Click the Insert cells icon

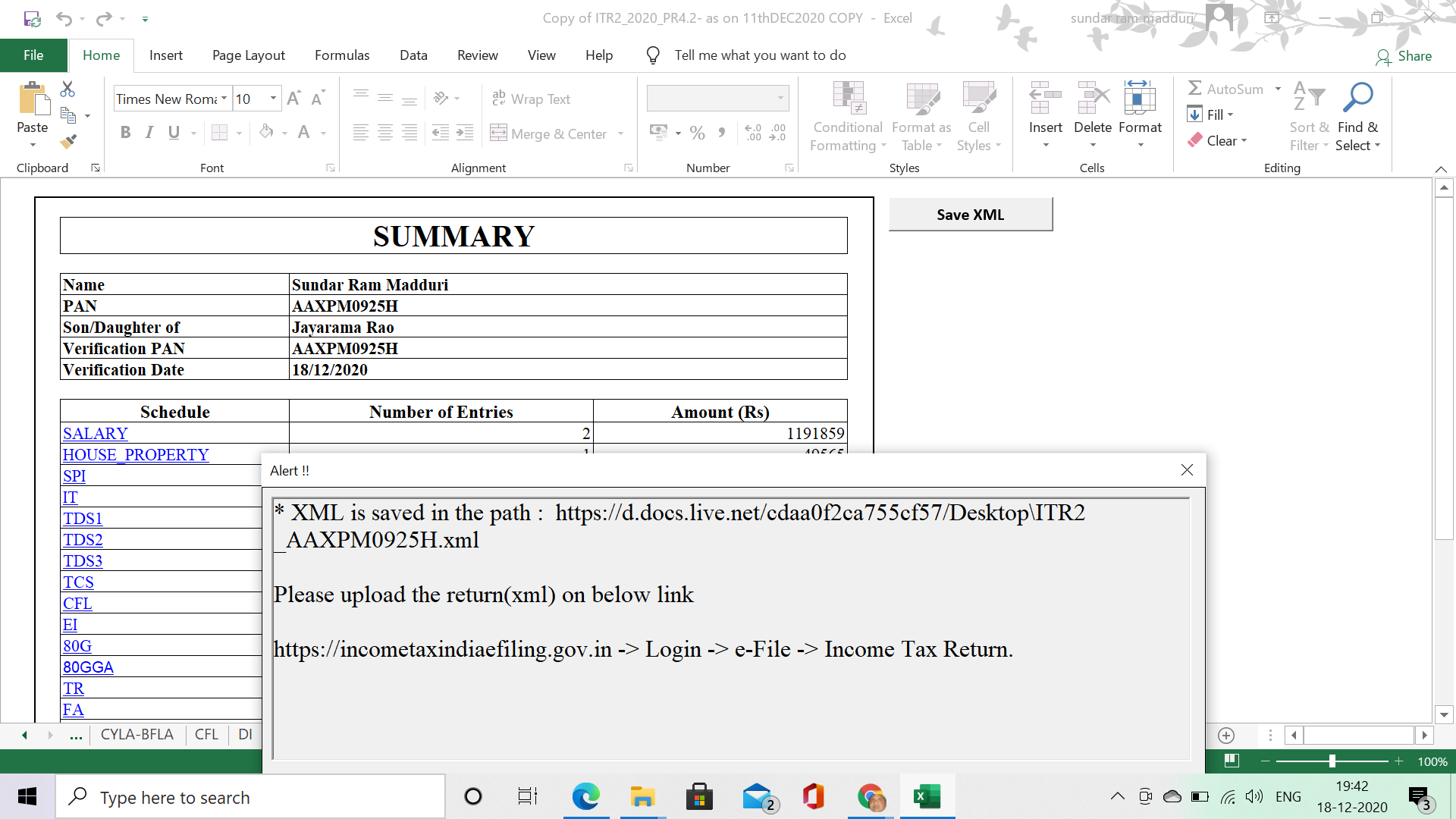[x=1045, y=98]
